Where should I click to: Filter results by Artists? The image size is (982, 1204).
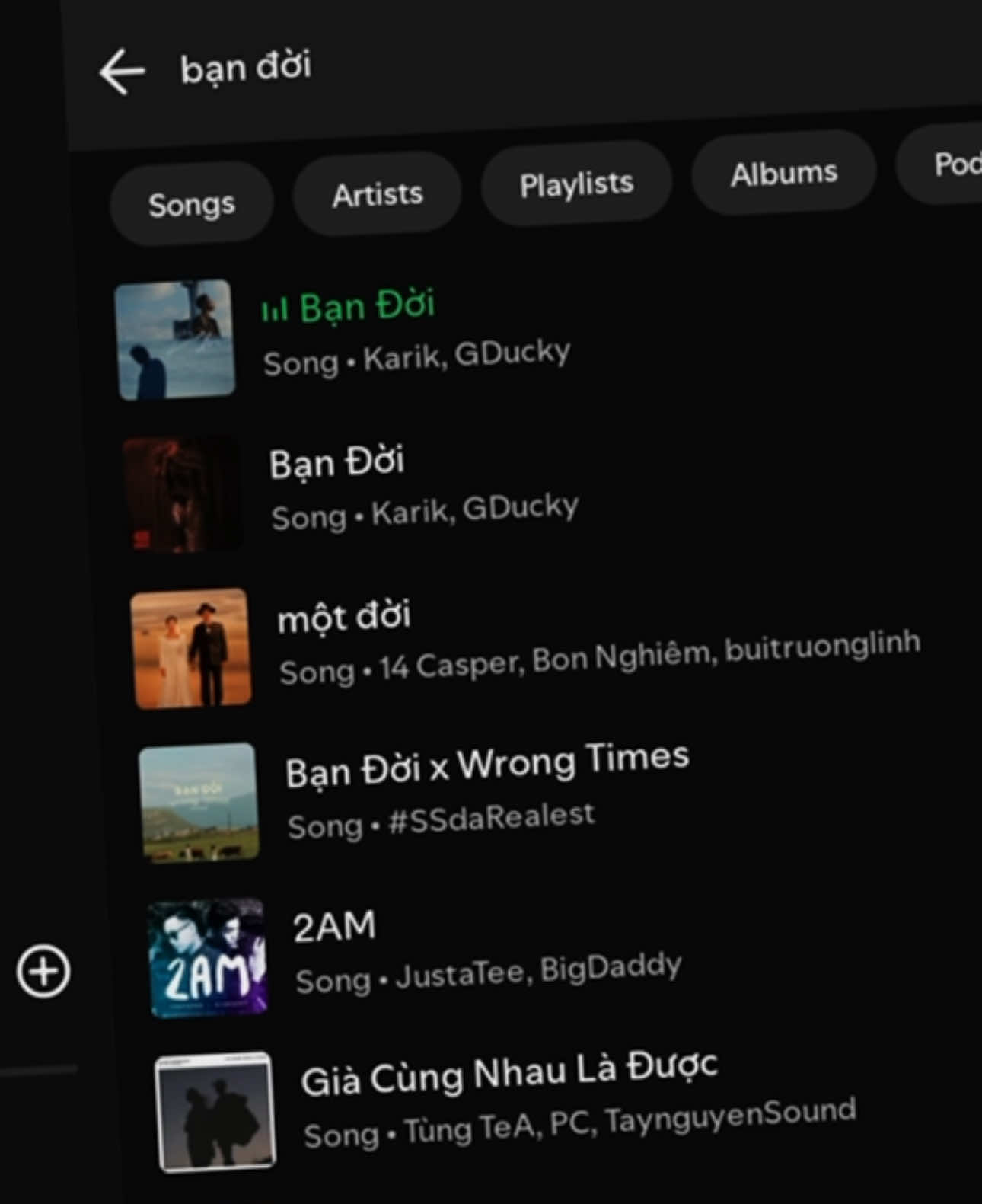(378, 195)
